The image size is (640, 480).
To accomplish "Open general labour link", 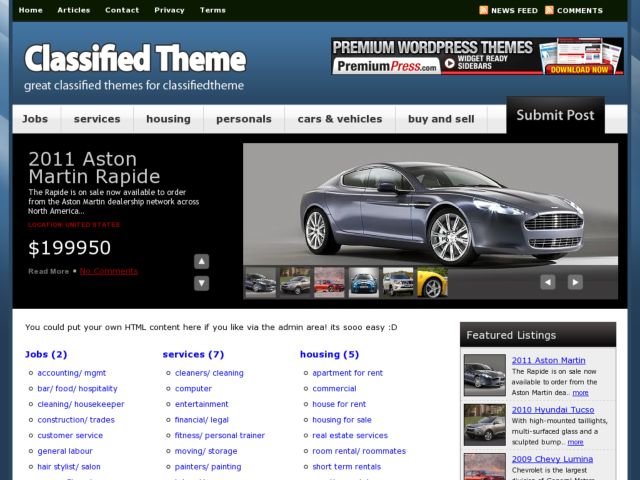I will [x=65, y=451].
